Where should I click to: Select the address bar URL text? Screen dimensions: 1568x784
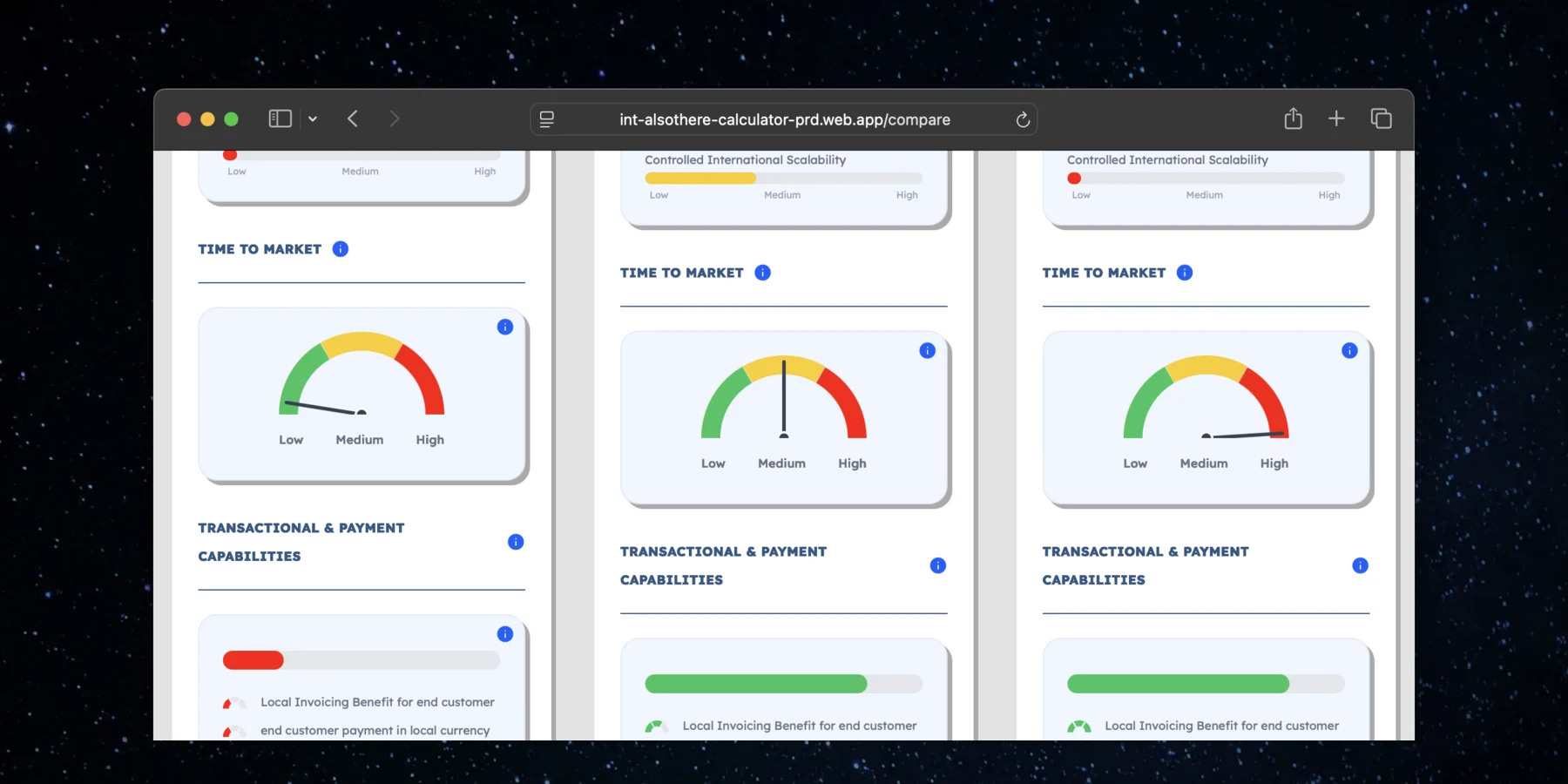[x=785, y=119]
